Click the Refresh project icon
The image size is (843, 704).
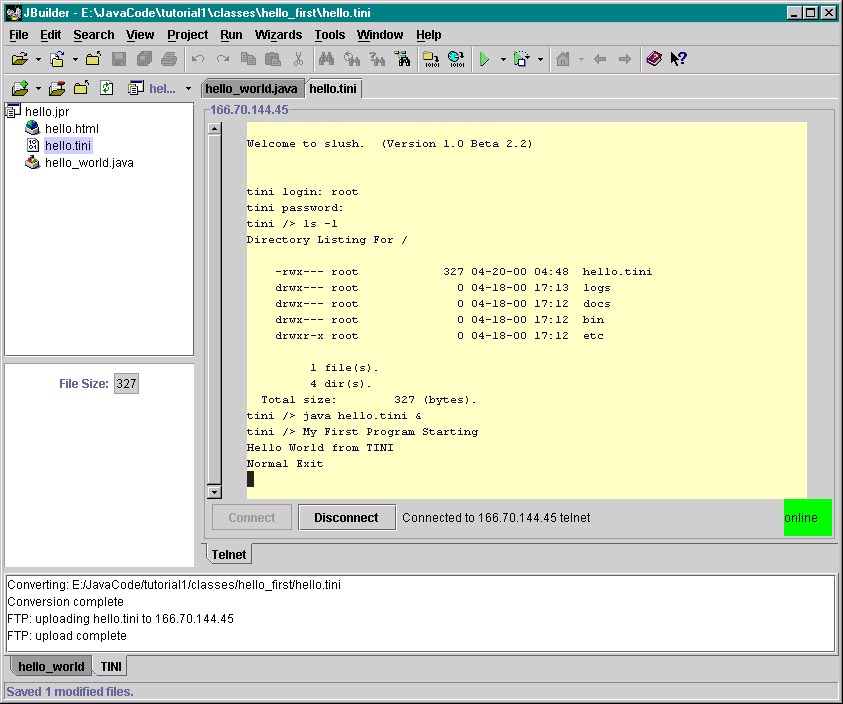[x=106, y=88]
